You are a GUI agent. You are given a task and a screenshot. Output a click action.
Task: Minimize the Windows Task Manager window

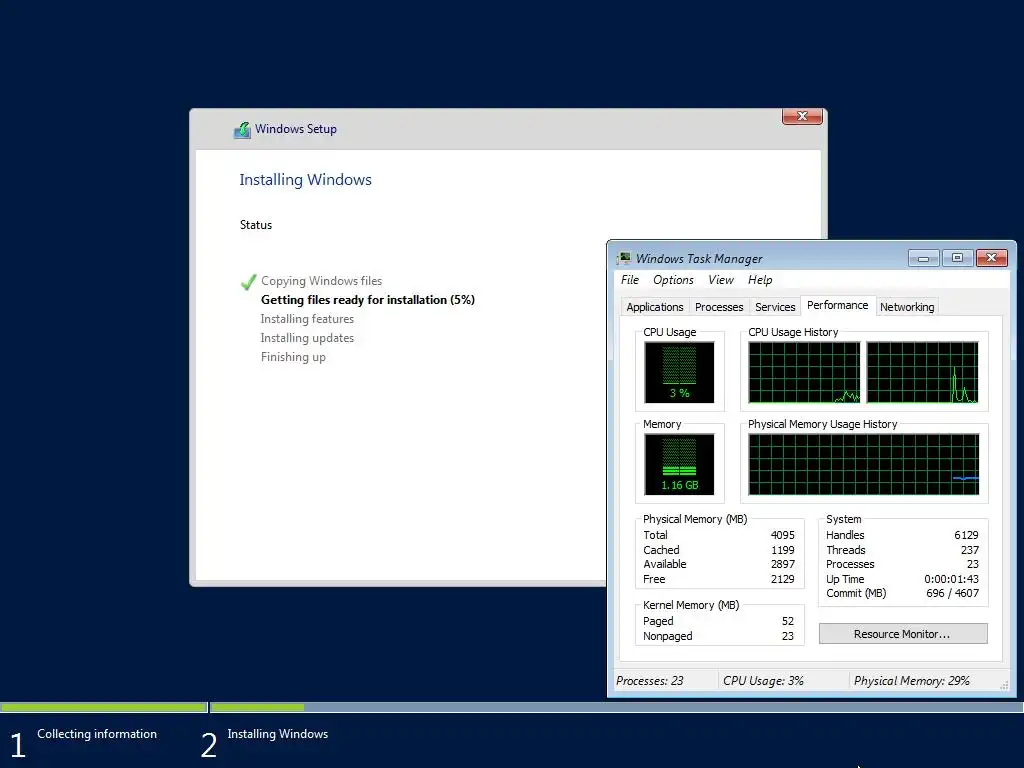coord(923,258)
